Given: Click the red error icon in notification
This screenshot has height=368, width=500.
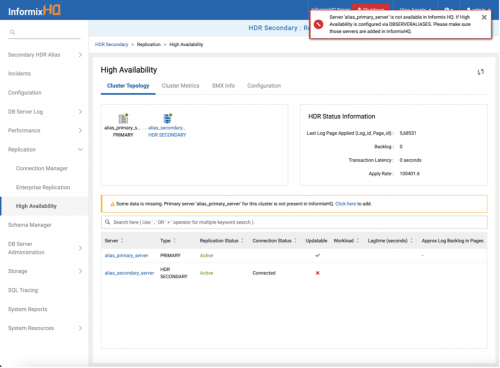Looking at the screenshot, I should [319, 24].
